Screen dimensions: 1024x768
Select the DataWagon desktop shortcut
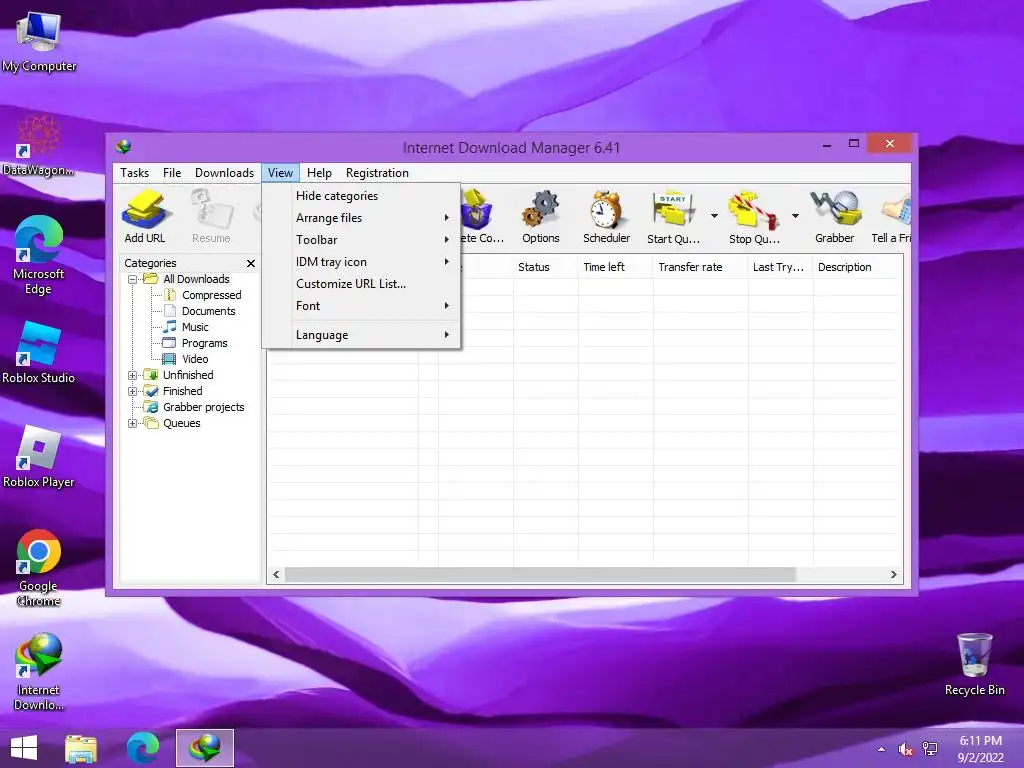coord(39,145)
